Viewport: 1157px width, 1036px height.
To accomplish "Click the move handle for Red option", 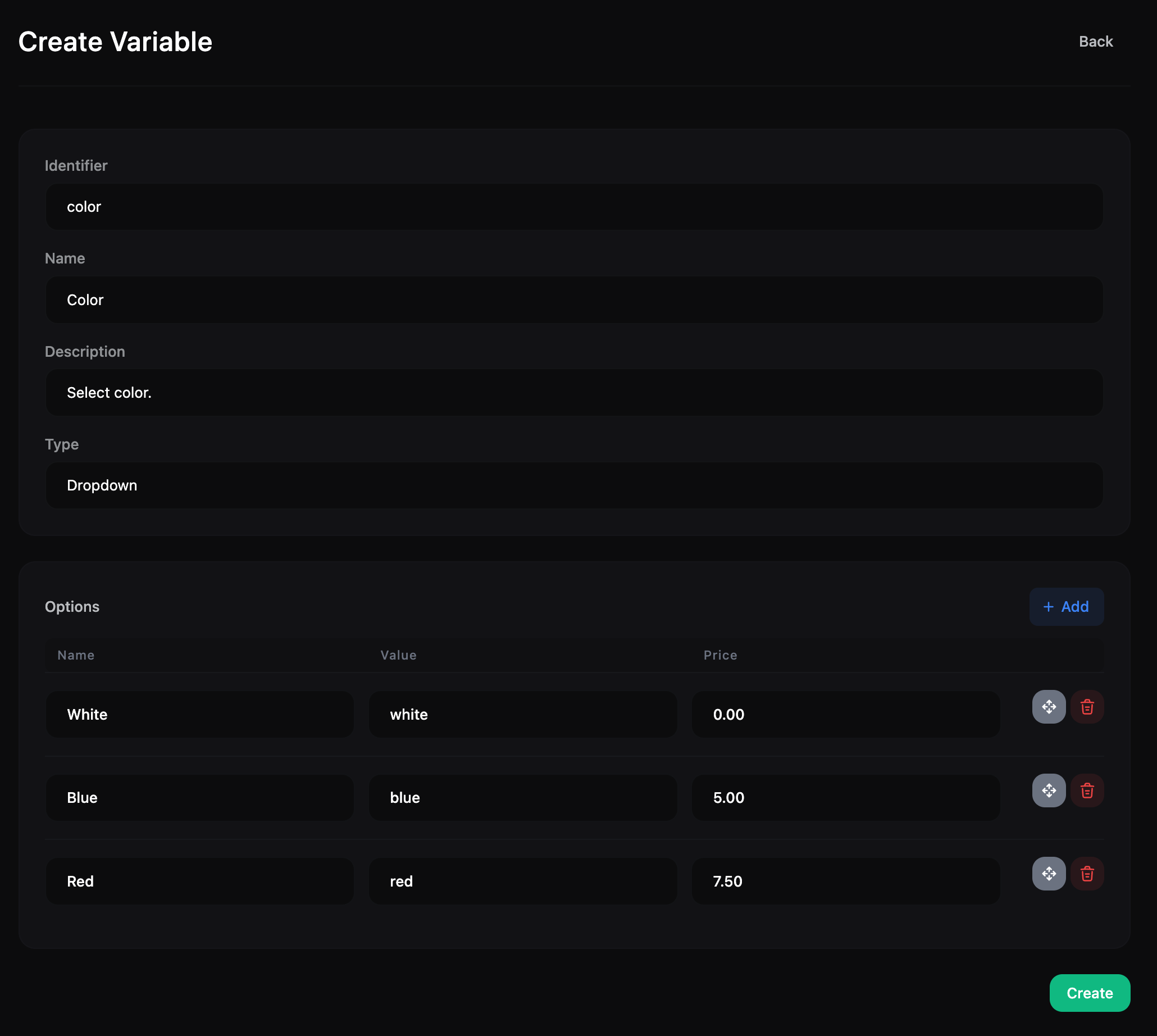I will click(x=1048, y=873).
